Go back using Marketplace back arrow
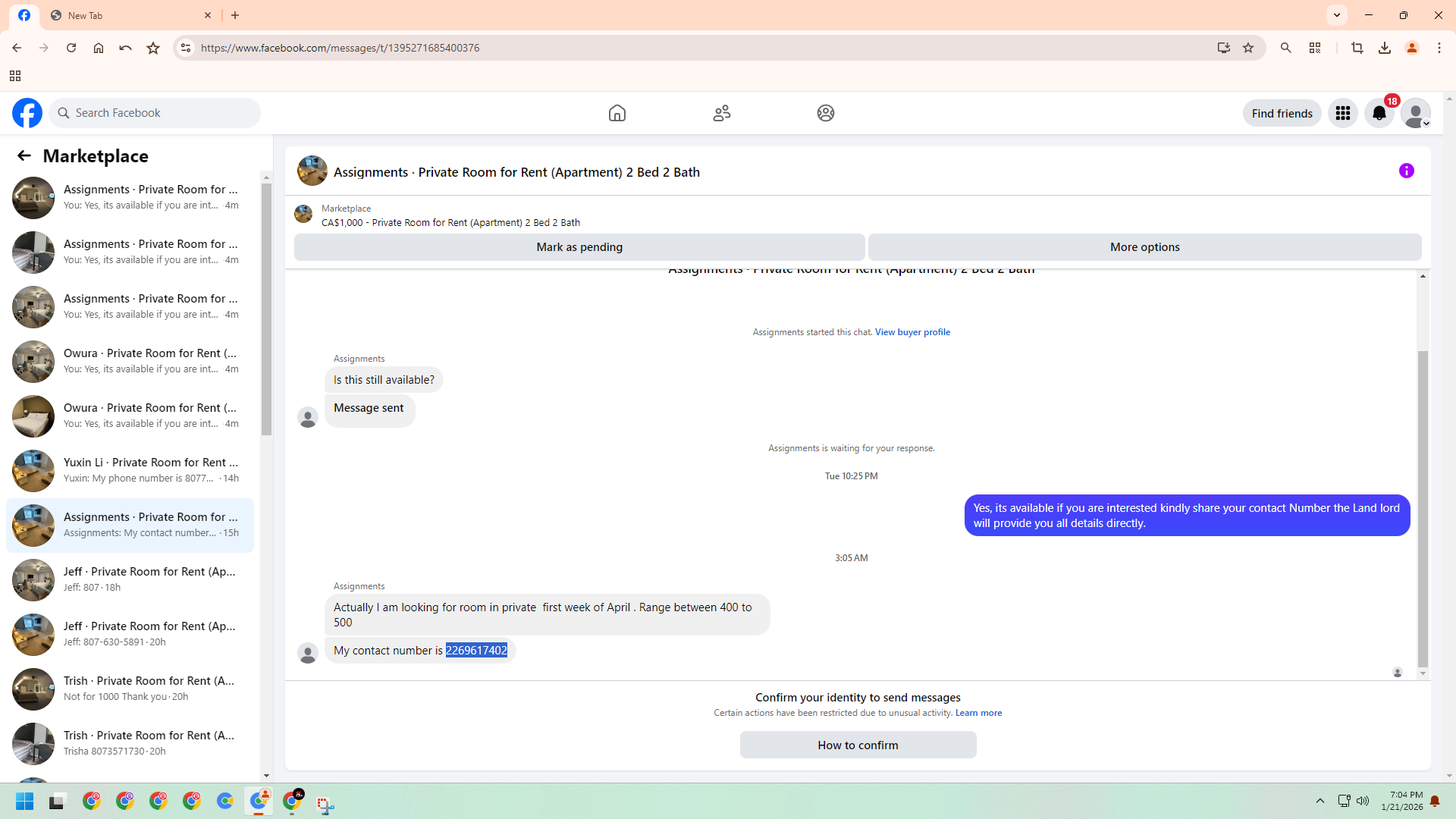1456x819 pixels. [x=24, y=155]
